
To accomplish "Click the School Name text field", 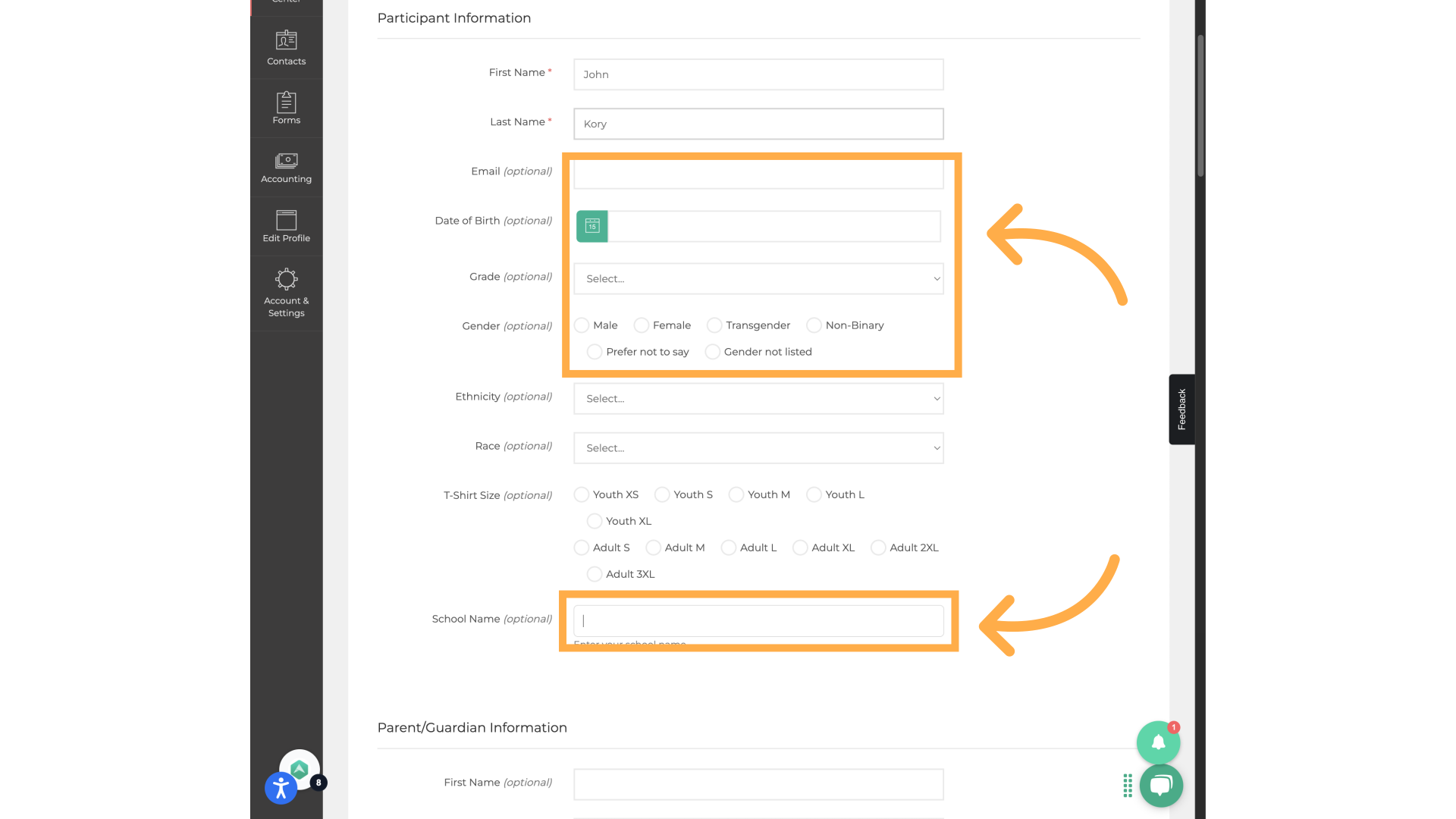I will point(758,620).
